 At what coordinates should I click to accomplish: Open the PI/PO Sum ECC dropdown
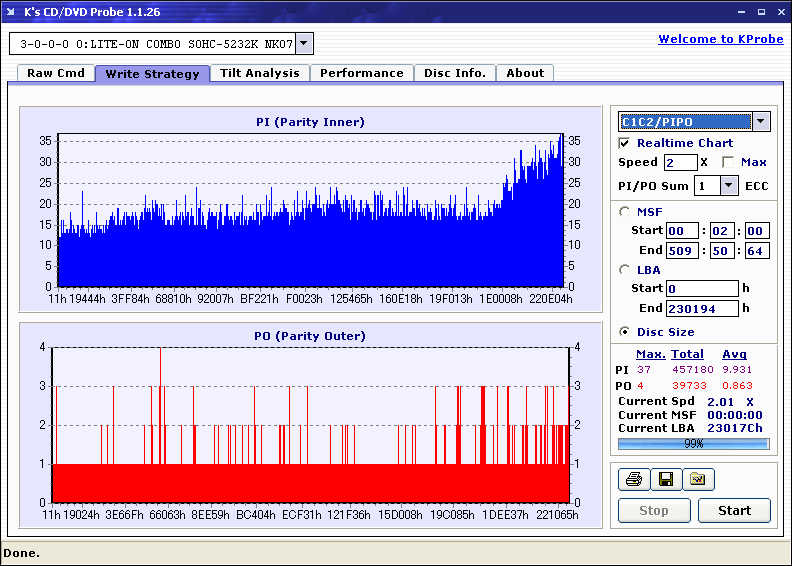coord(729,185)
